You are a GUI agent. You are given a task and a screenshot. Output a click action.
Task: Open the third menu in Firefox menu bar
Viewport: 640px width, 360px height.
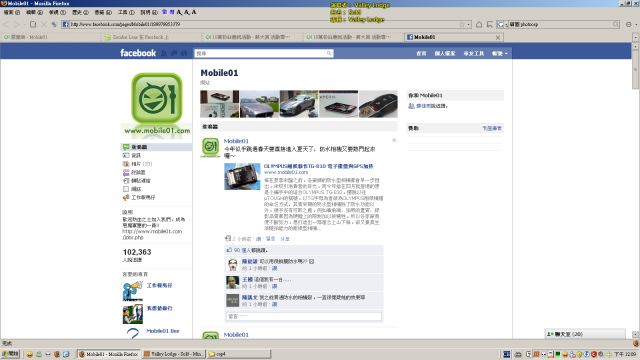[57, 12]
